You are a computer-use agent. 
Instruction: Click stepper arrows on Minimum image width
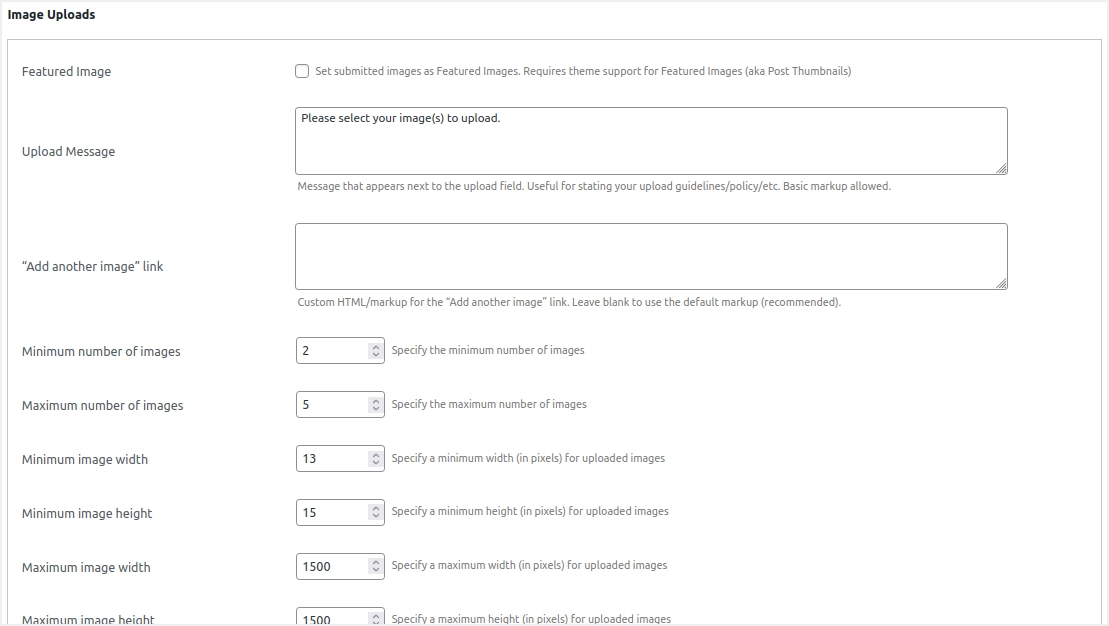click(x=376, y=459)
